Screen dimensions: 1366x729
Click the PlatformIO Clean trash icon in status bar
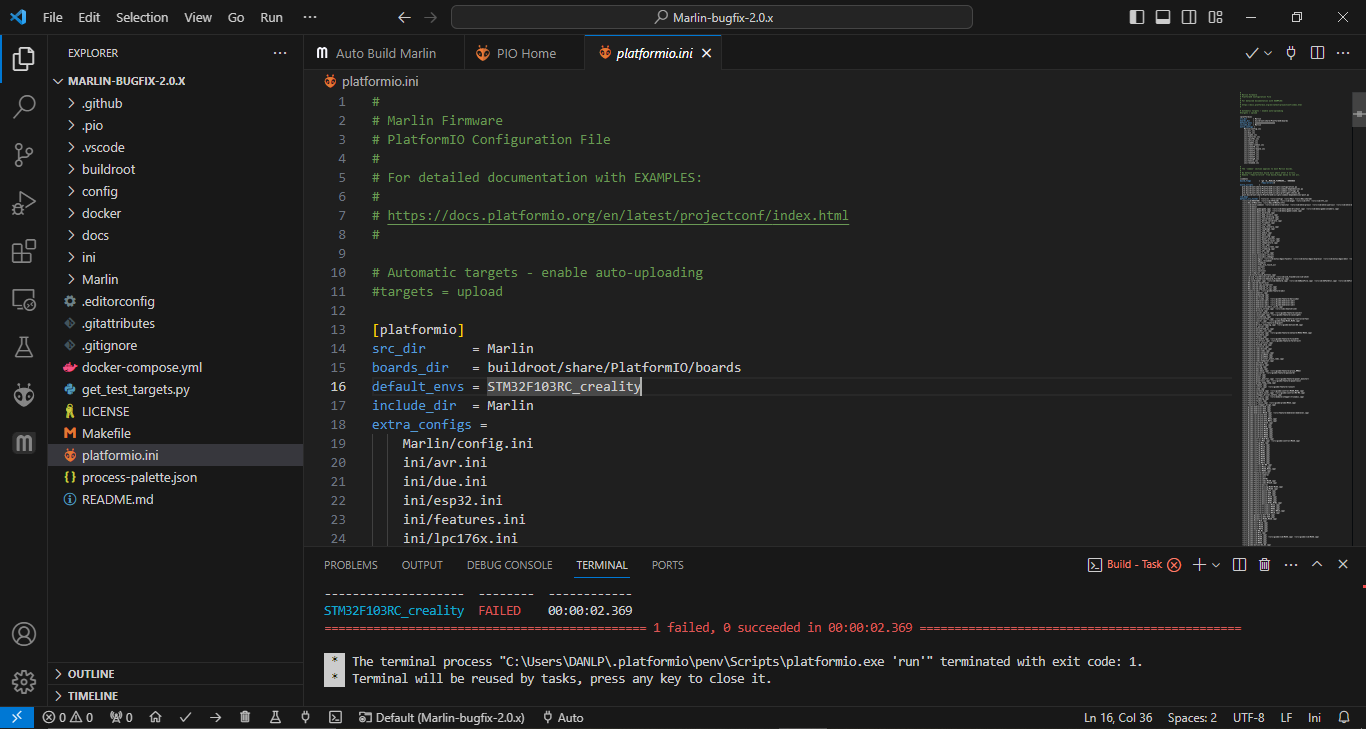tap(245, 717)
